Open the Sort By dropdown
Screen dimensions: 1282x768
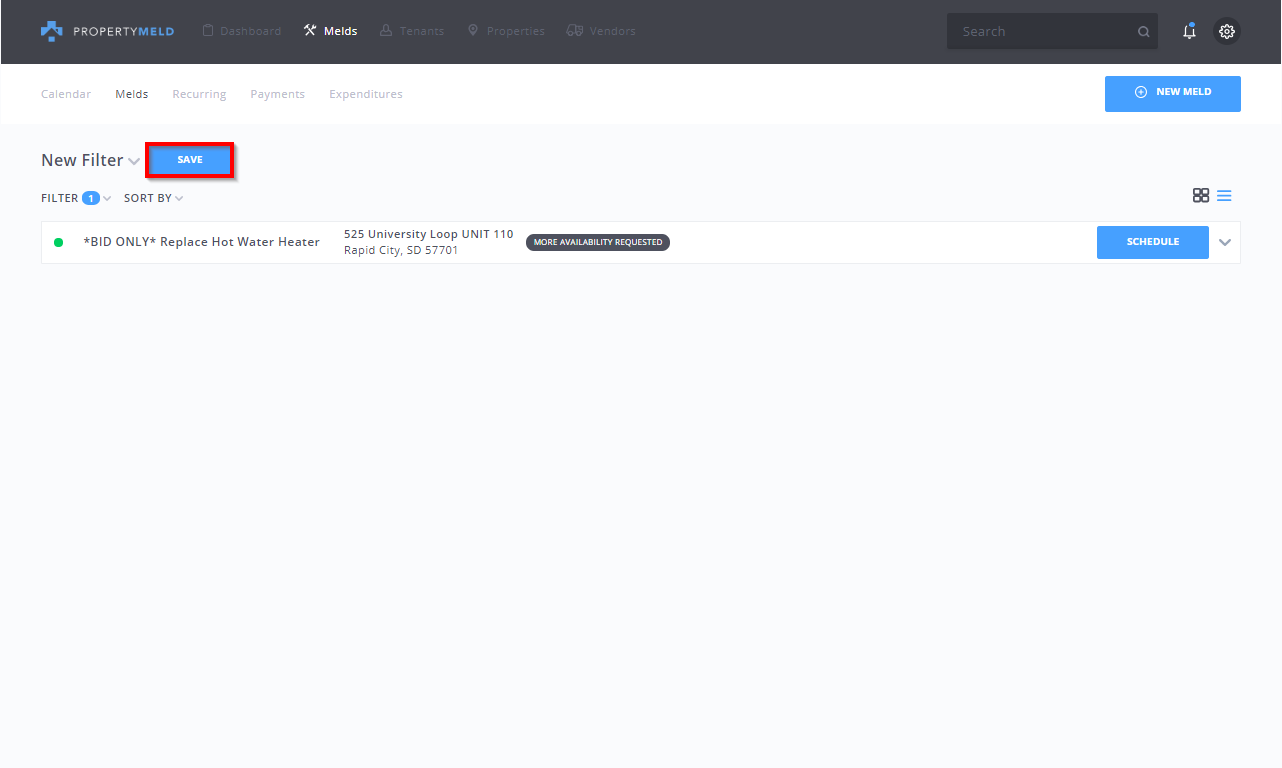153,198
